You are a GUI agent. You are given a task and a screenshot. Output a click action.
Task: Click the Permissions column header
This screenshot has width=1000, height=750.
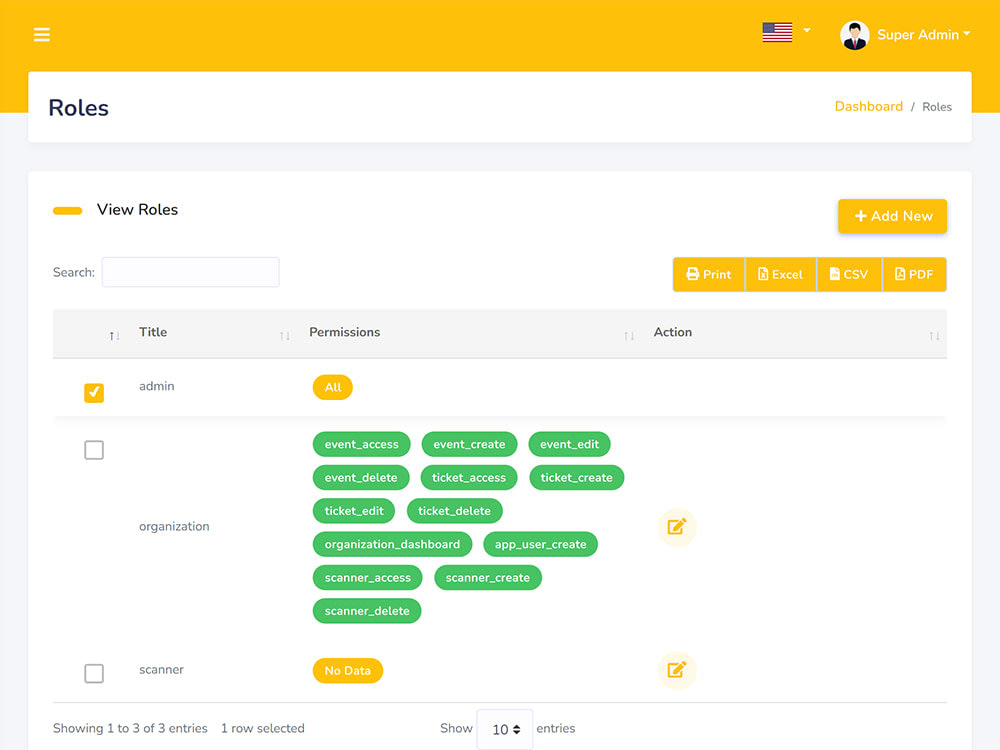(x=344, y=332)
